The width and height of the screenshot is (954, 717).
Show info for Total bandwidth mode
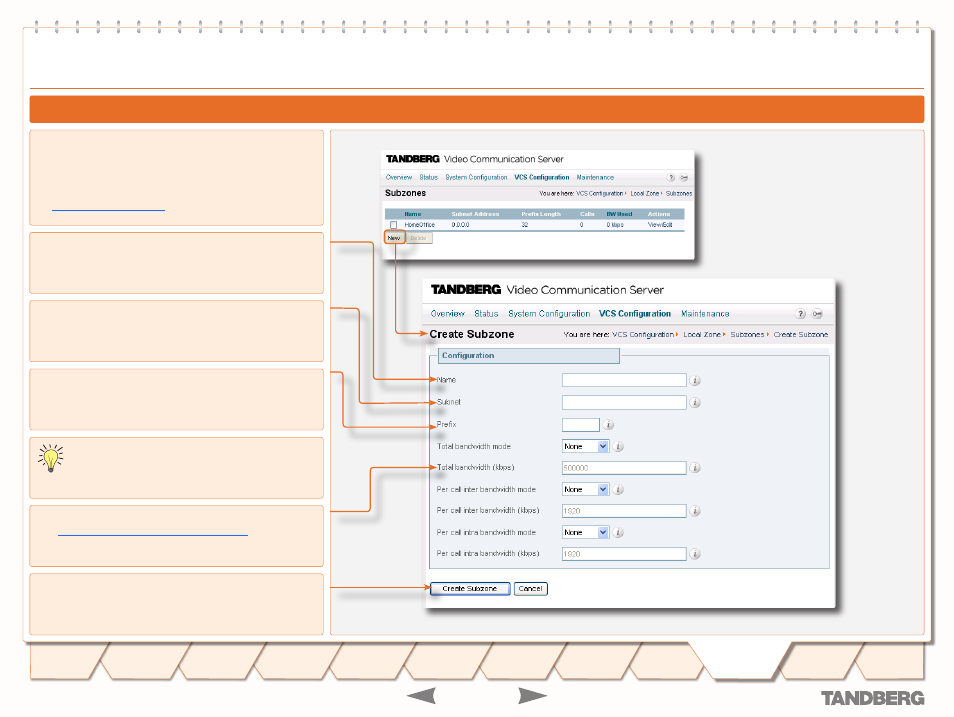(x=618, y=447)
